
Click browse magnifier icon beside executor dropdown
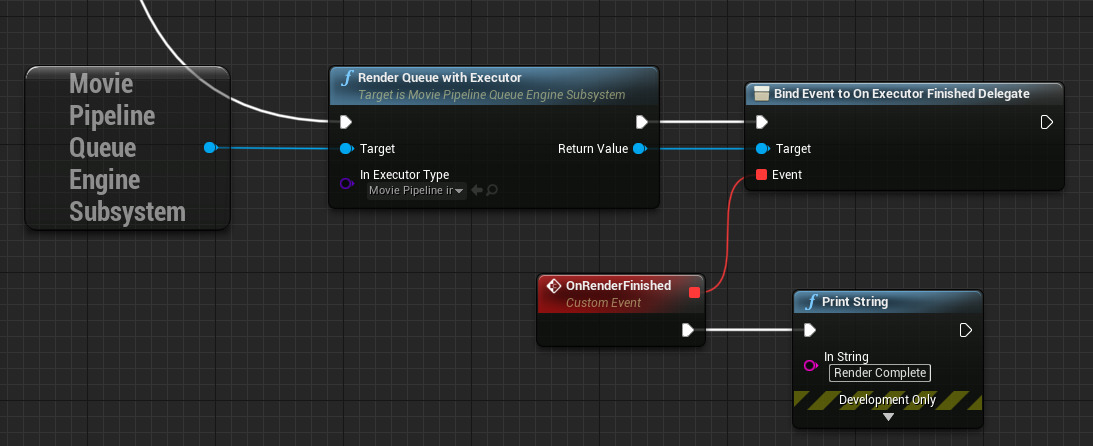492,190
